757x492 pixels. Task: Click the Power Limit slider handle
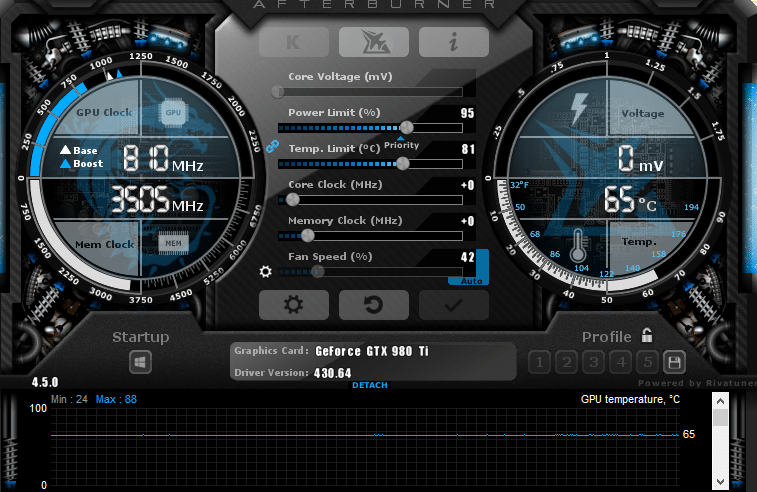(406, 127)
